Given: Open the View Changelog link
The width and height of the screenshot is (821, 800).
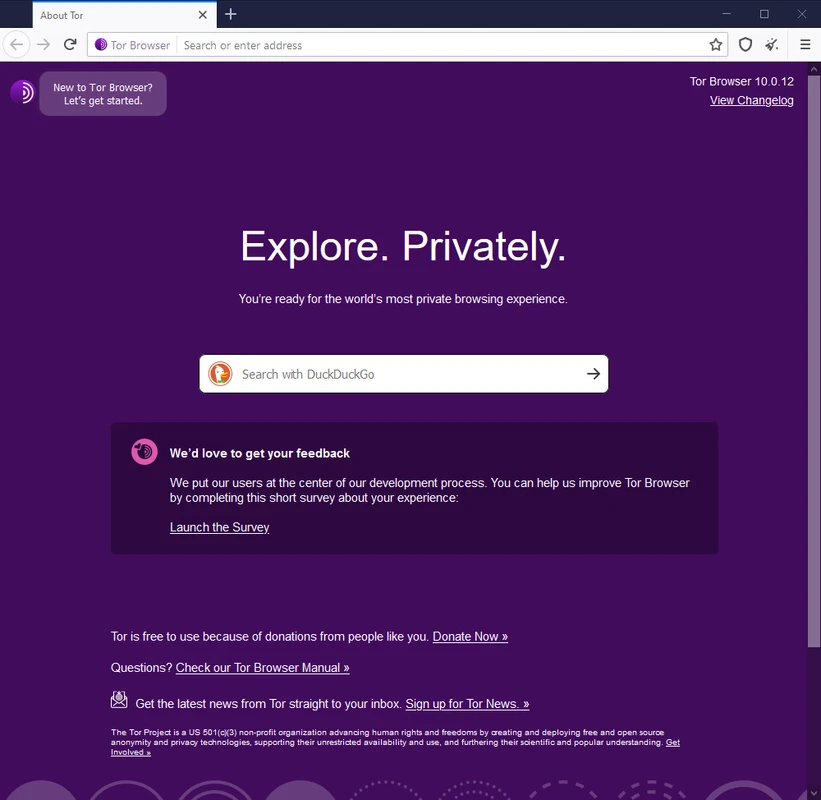Looking at the screenshot, I should [751, 101].
